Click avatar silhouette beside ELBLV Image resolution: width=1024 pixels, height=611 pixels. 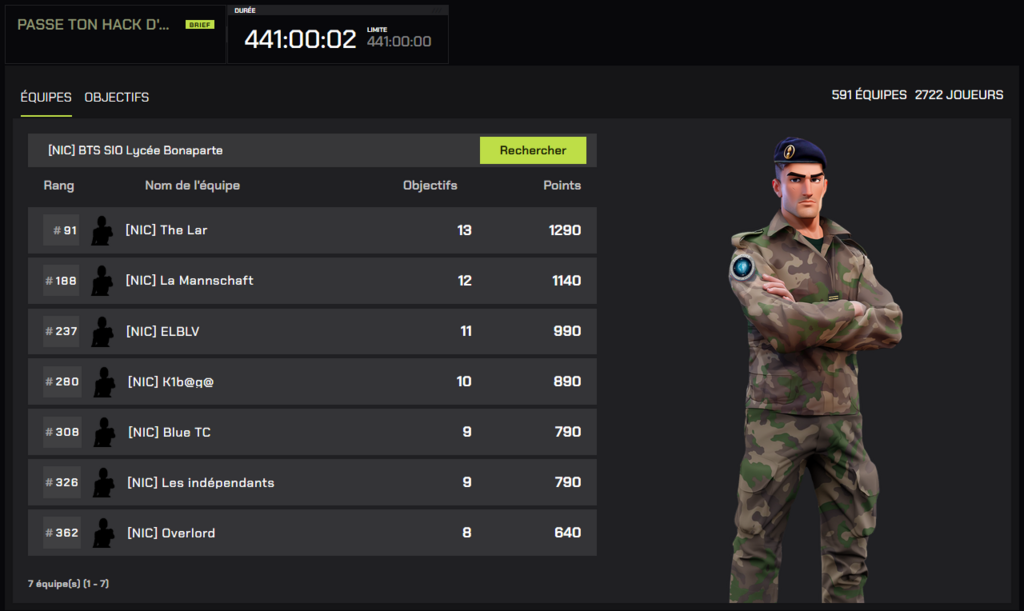[x=101, y=331]
